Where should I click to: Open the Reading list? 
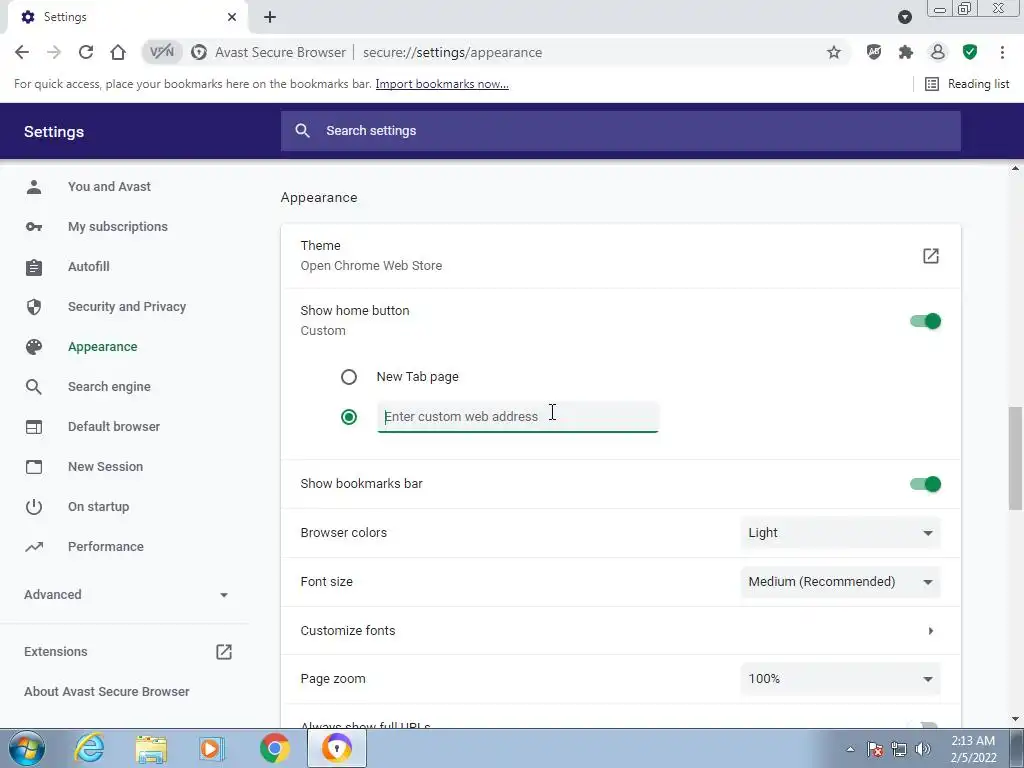[x=967, y=84]
